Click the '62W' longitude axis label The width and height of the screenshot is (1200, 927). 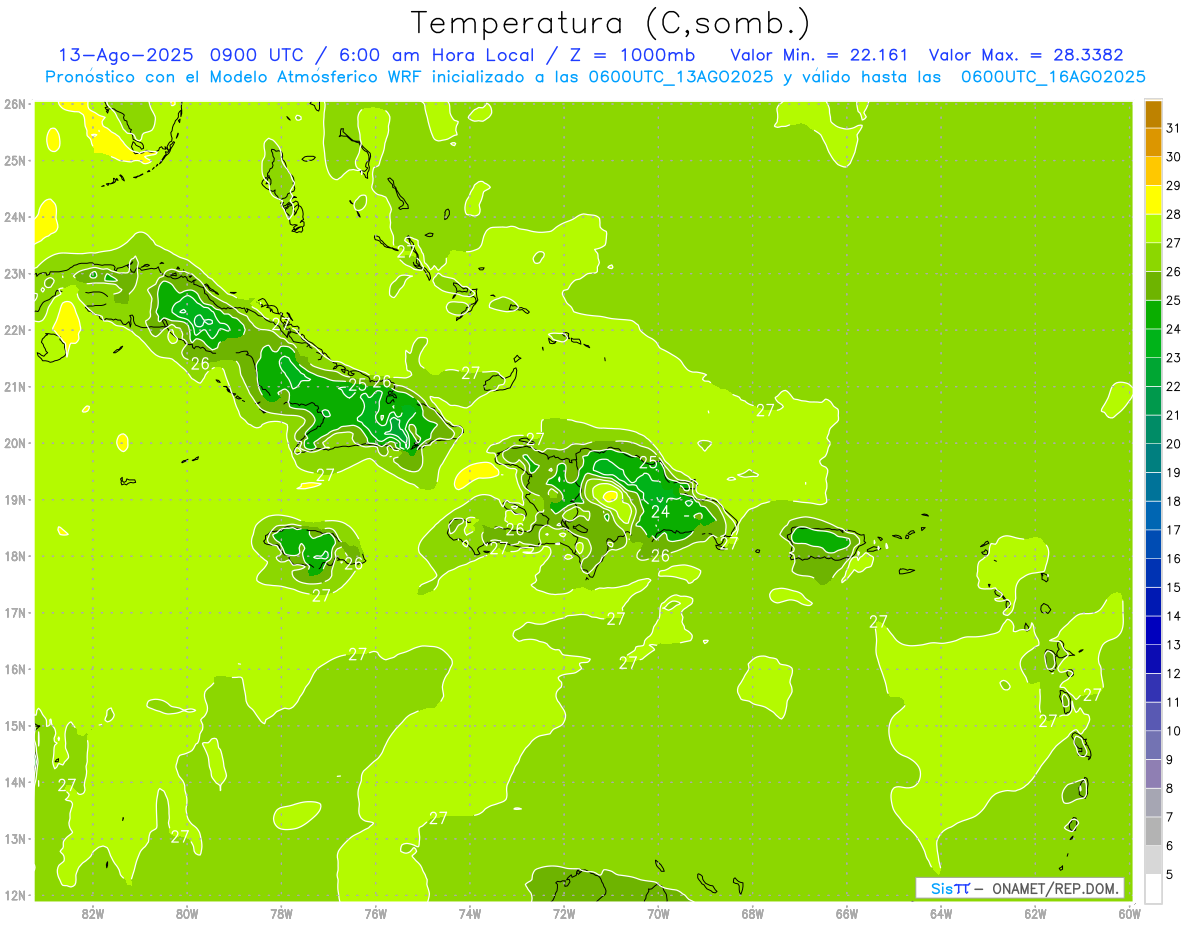1035,913
